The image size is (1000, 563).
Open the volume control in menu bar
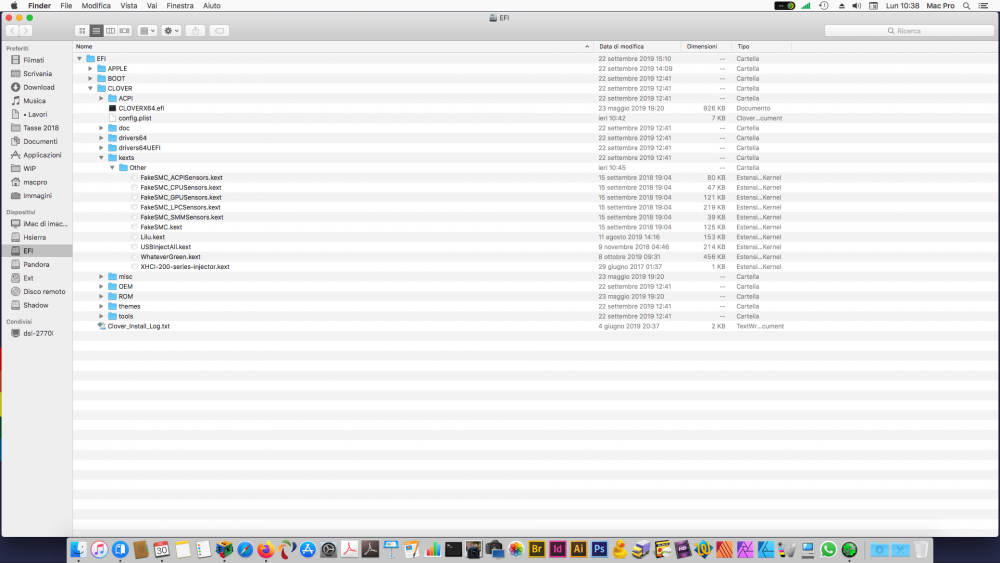(x=857, y=6)
